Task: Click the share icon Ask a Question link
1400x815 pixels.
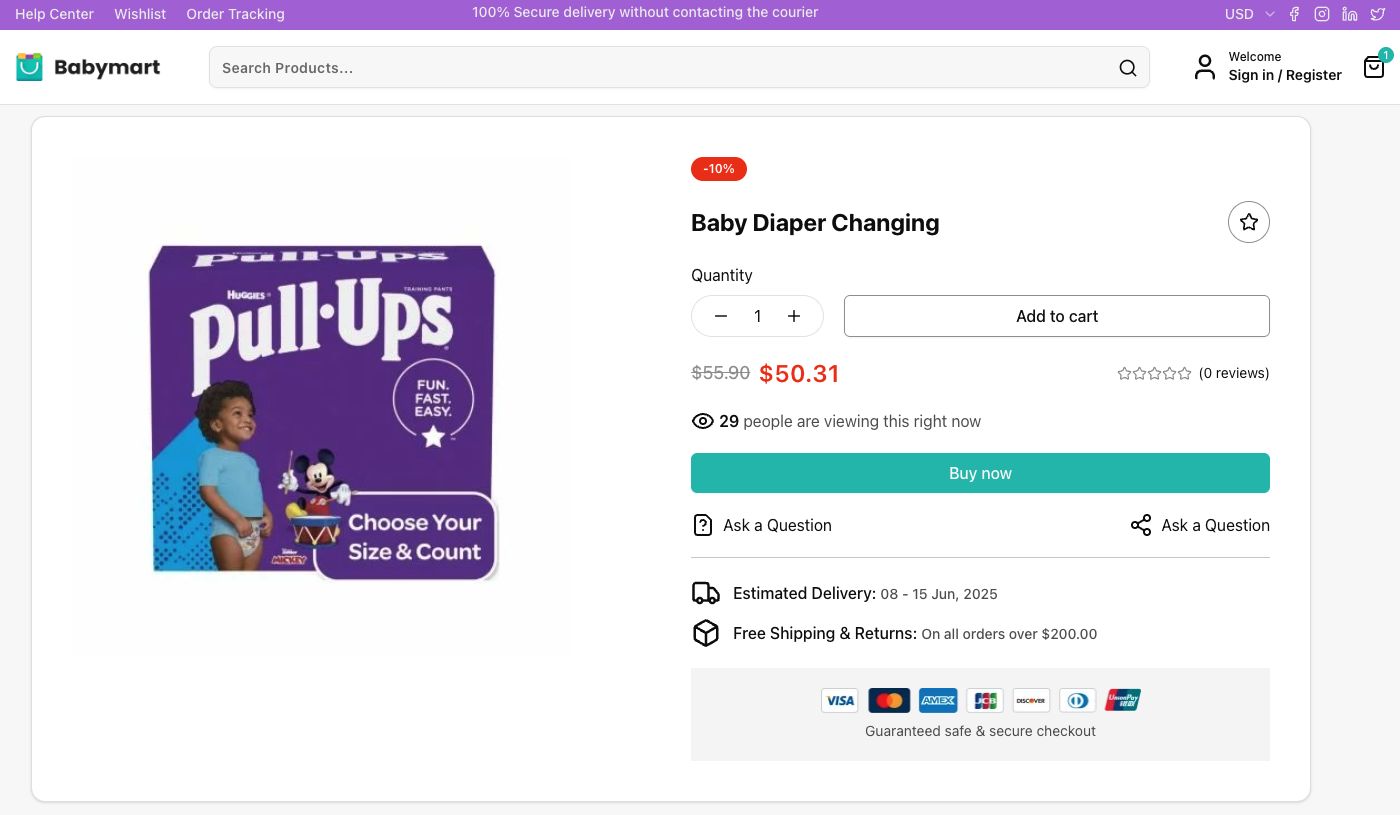Action: (x=1200, y=525)
